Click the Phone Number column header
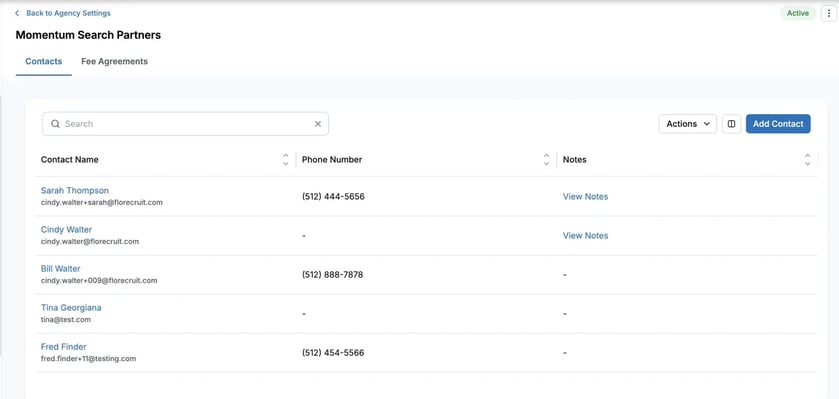Screen dimensions: 839x399 coord(332,159)
